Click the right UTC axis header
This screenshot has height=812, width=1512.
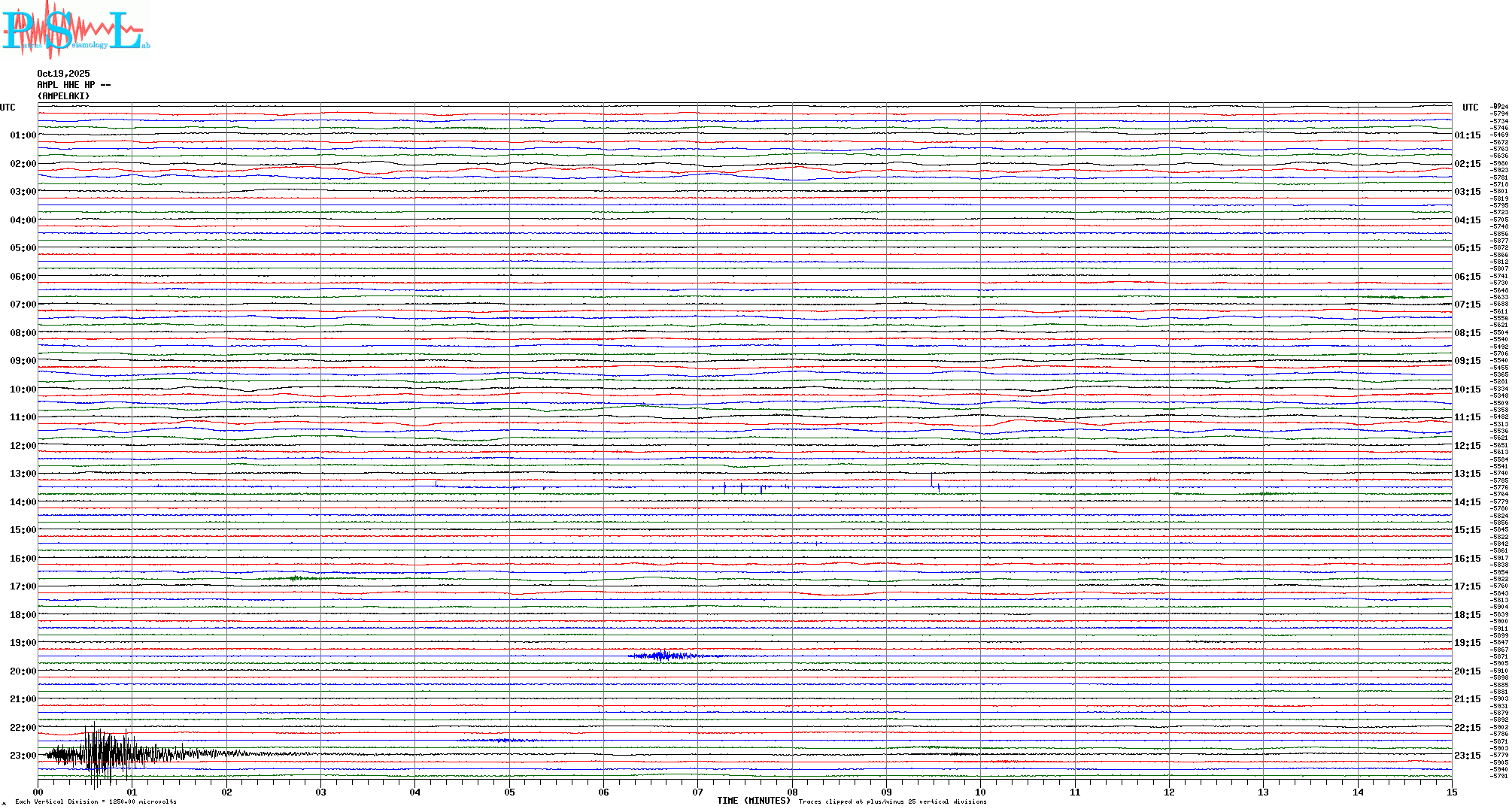point(1470,108)
